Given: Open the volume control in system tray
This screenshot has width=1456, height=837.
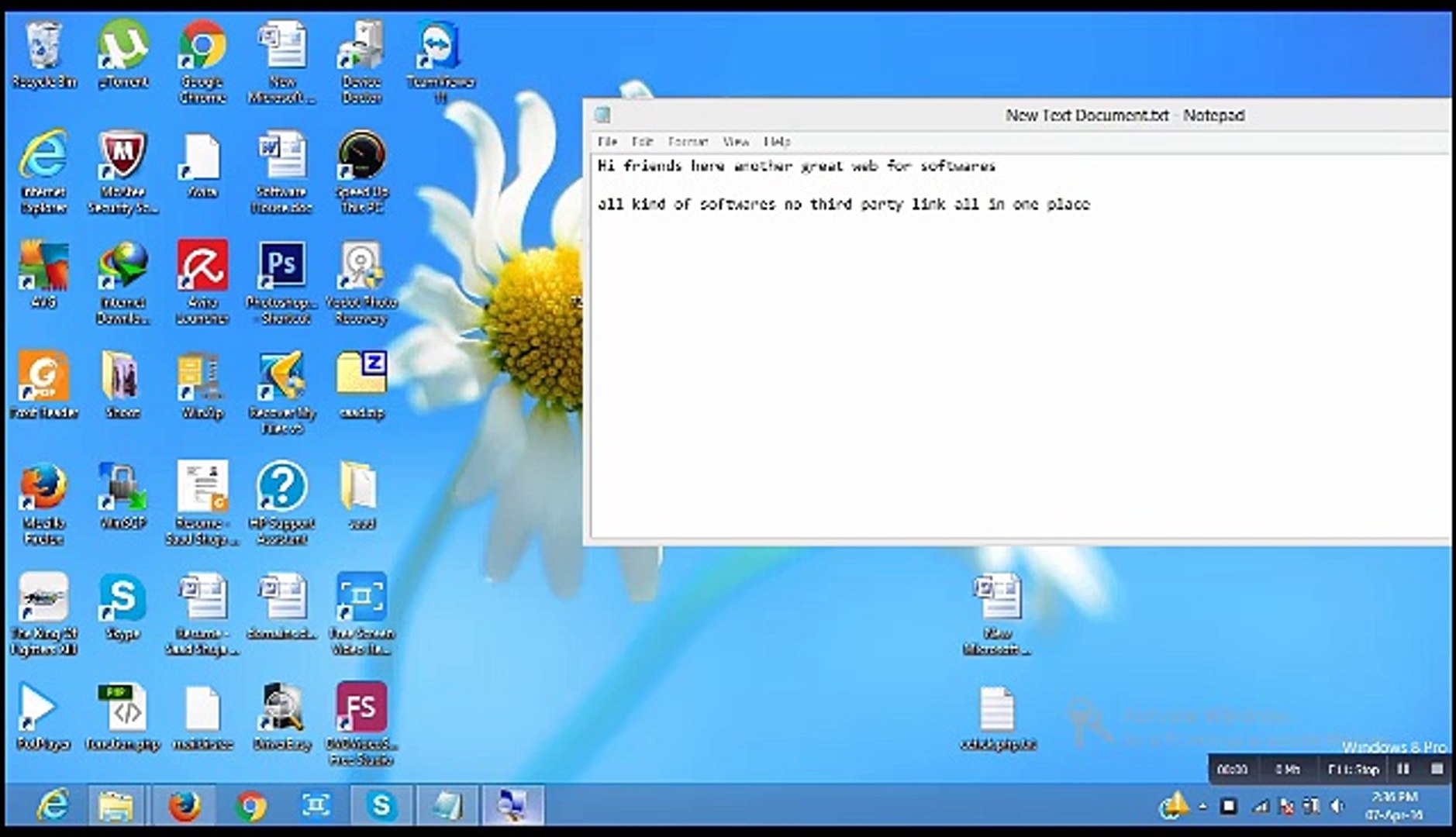Looking at the screenshot, I should click(x=1337, y=807).
